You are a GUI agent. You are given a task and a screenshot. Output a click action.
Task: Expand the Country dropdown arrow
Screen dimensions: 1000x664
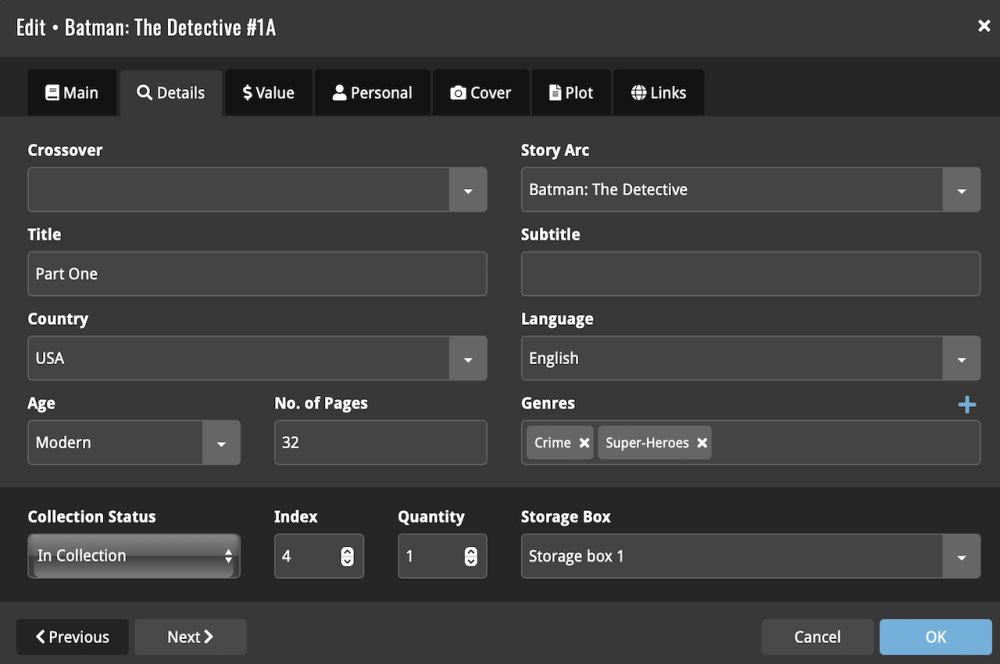point(468,359)
